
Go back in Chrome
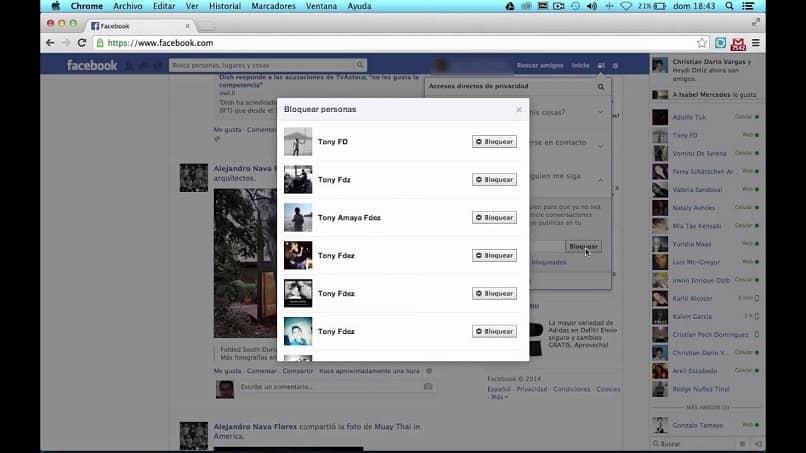coord(50,43)
